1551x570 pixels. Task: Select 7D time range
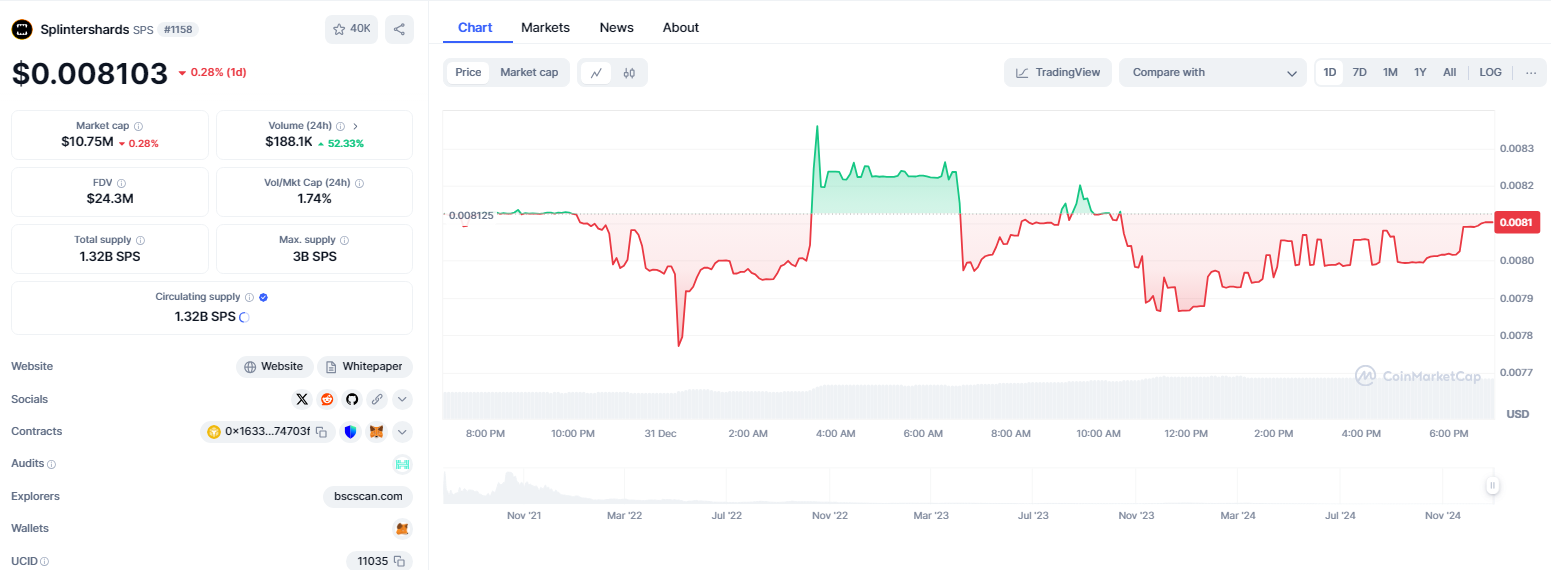[1359, 72]
